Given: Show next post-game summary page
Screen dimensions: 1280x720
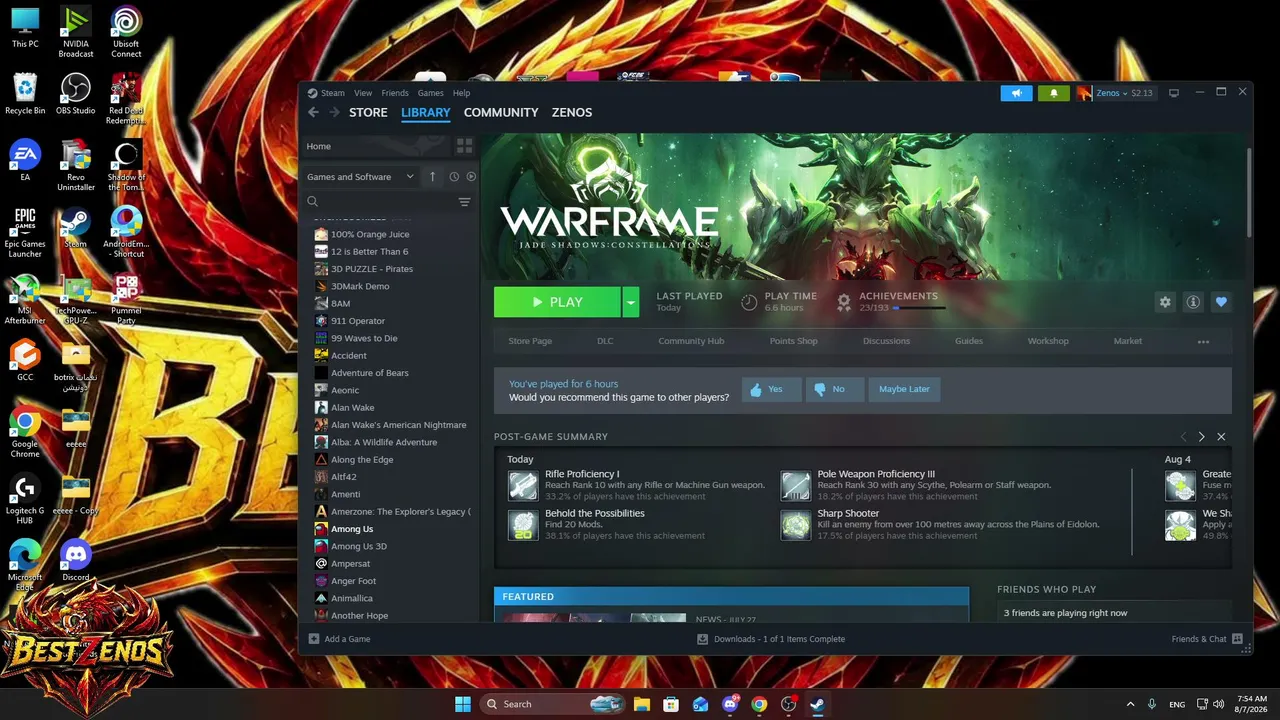Looking at the screenshot, I should 1202,437.
